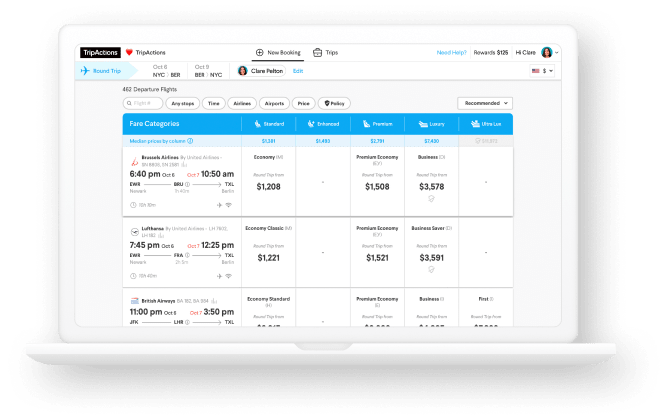Click the Brussels Airlines flight duration clock

point(133,205)
